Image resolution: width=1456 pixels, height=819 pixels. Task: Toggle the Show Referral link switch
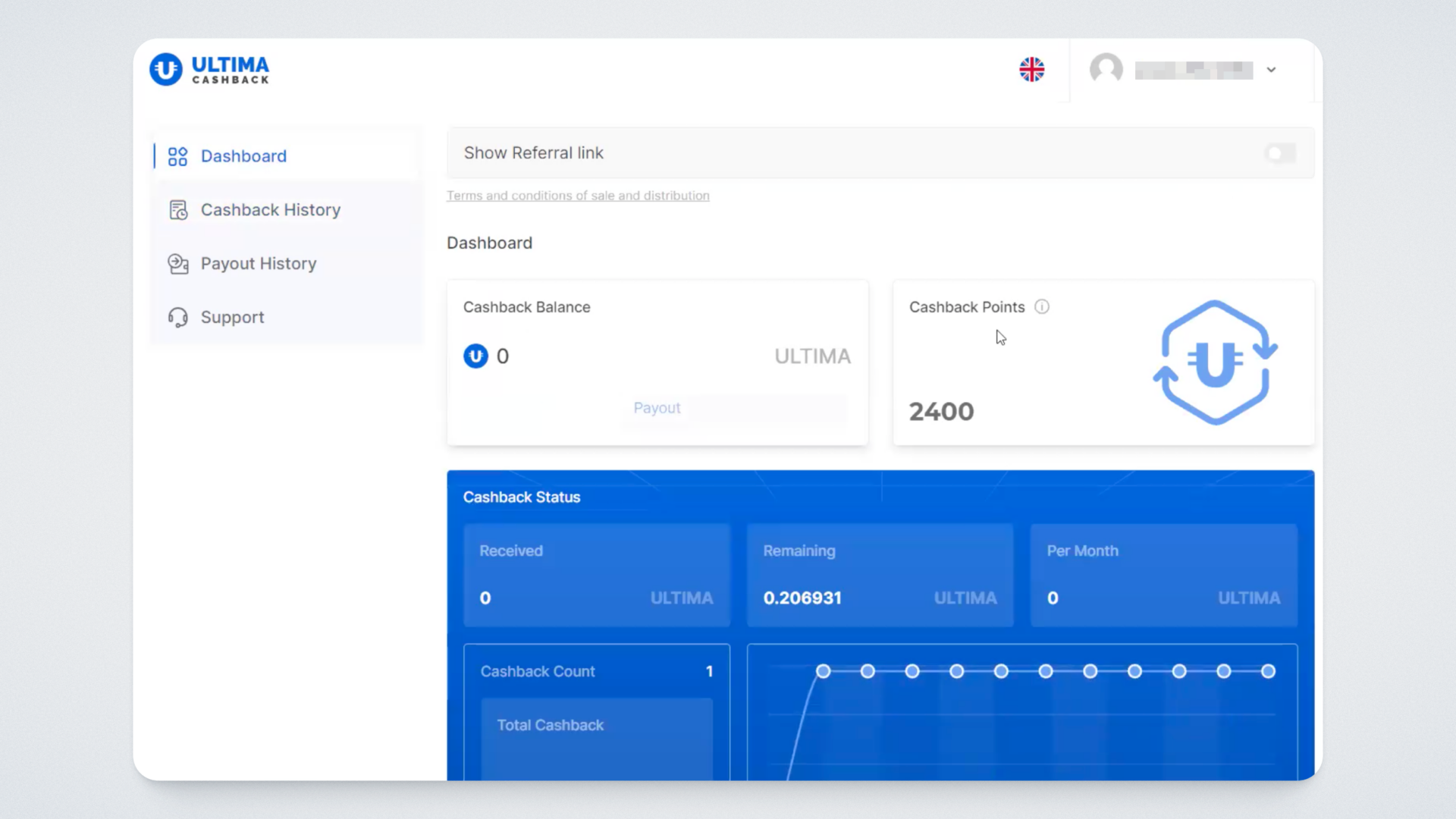coord(1279,153)
